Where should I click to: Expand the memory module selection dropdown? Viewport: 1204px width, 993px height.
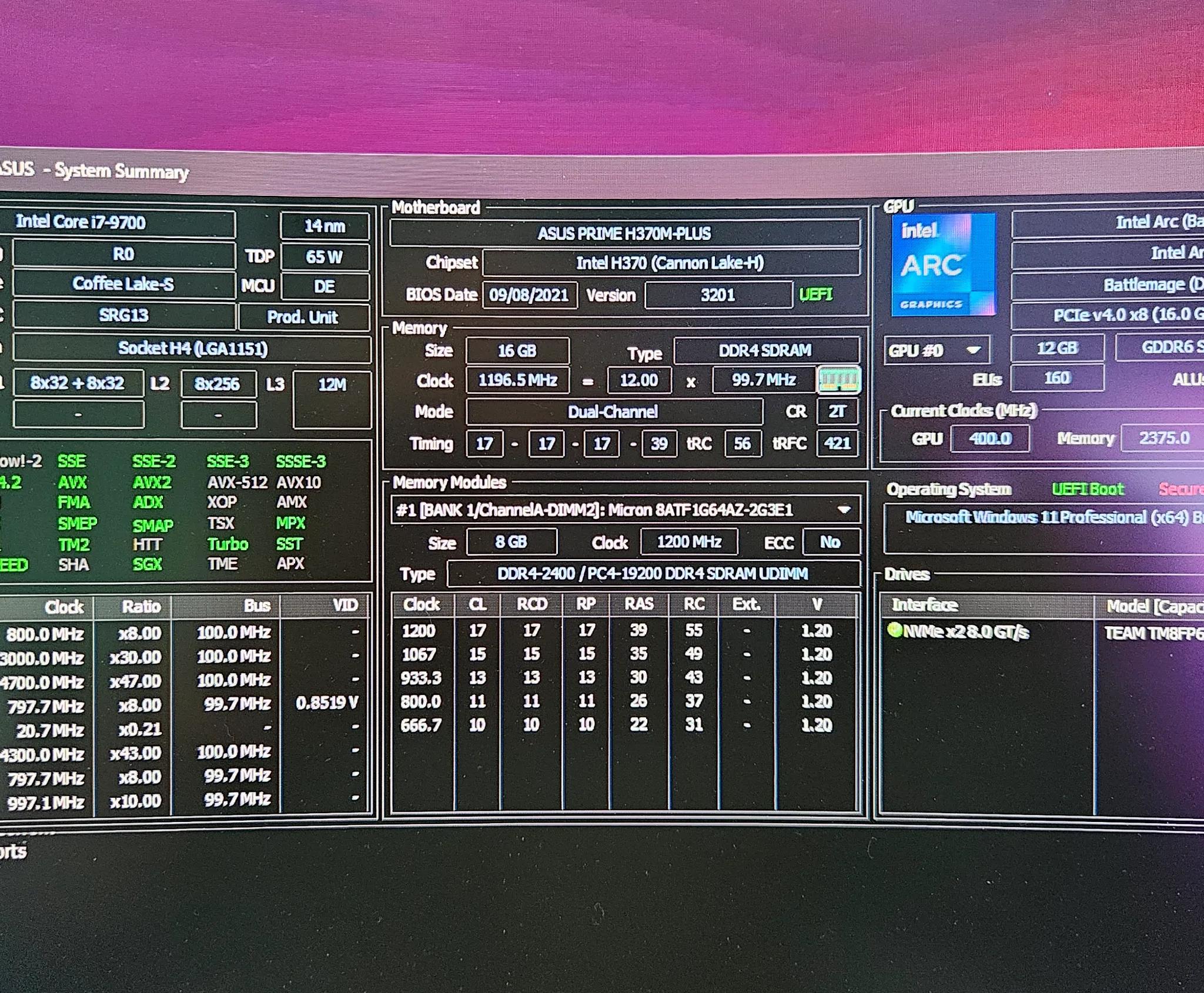(844, 510)
